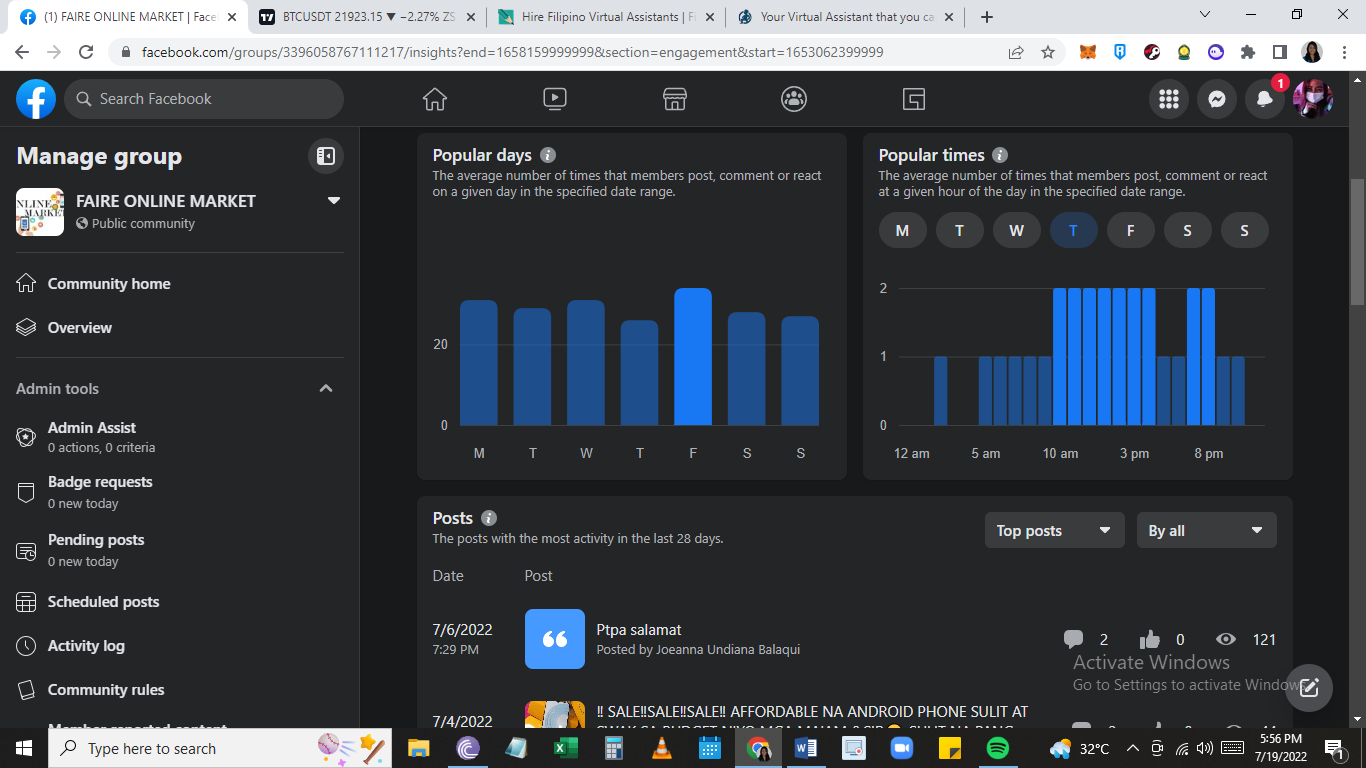Click the FAIRE ONLINE MARKET group name
The width and height of the screenshot is (1366, 768).
pos(166,201)
